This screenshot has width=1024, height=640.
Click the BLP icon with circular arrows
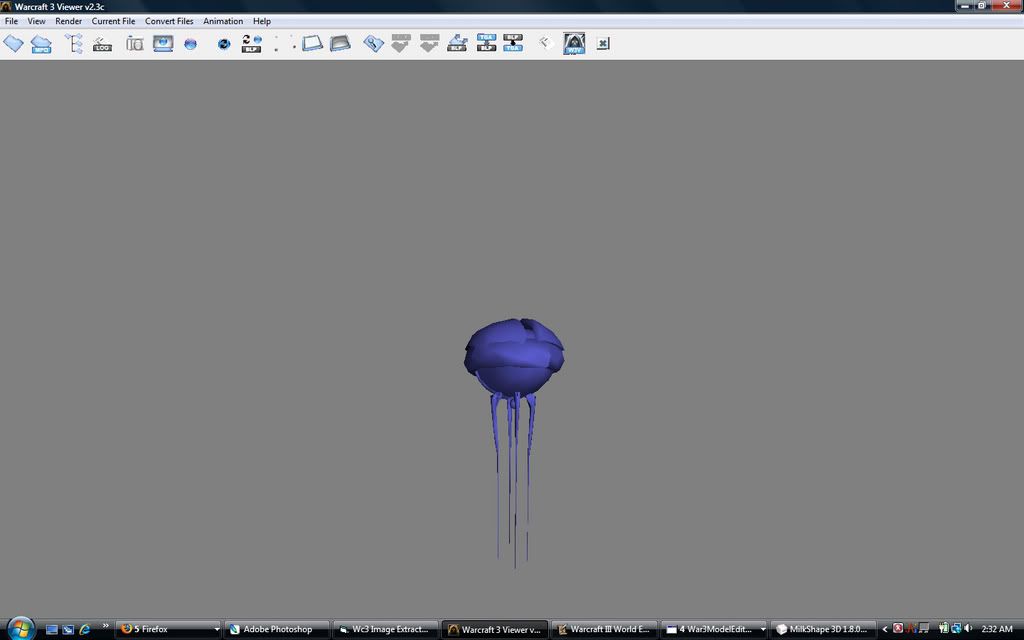pyautogui.click(x=251, y=44)
